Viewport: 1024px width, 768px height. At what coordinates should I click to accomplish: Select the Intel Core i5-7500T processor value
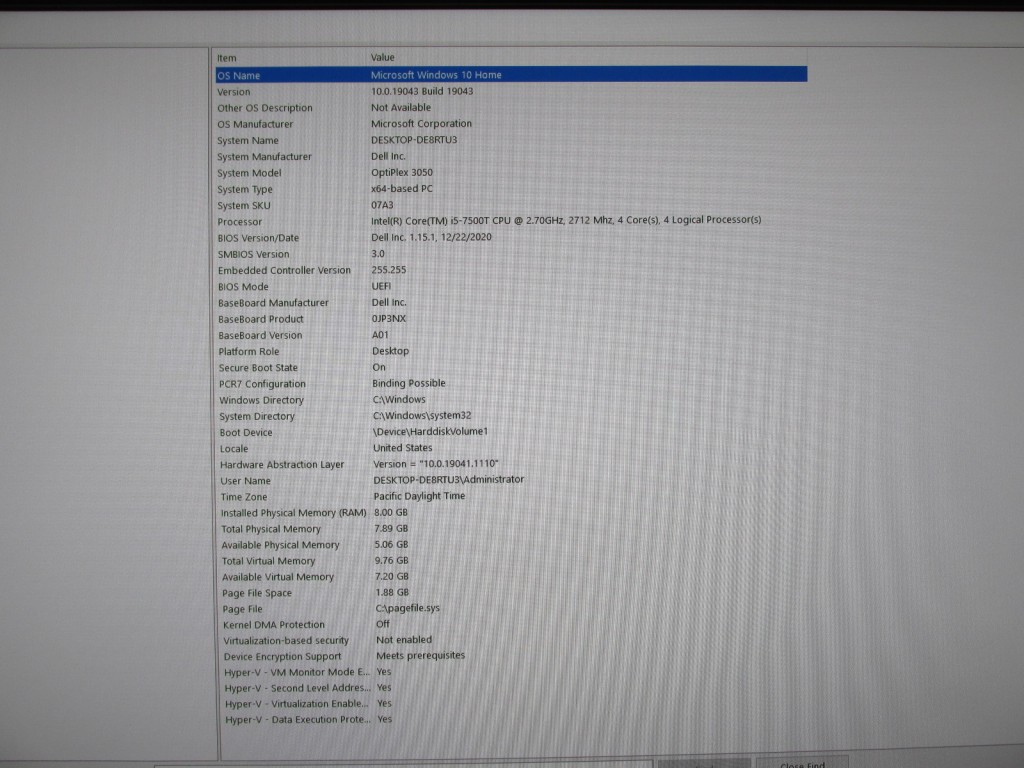566,220
